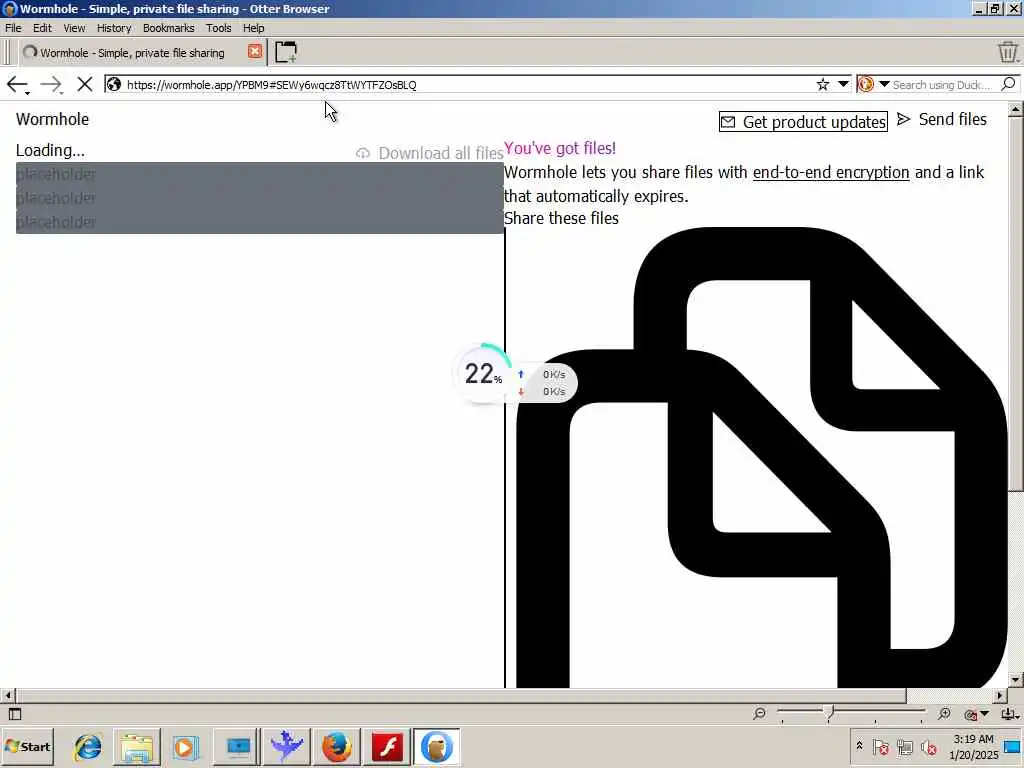This screenshot has height=768, width=1024.
Task: Open the File menu
Action: [13, 28]
